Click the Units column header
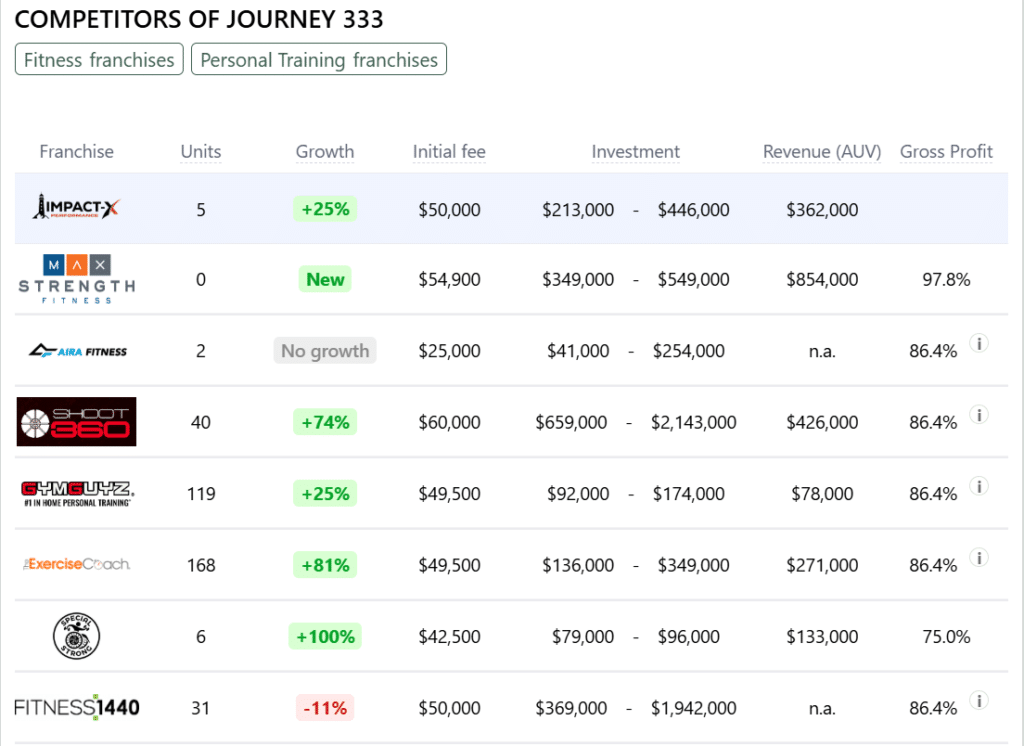Image resolution: width=1024 pixels, height=746 pixels. (200, 152)
